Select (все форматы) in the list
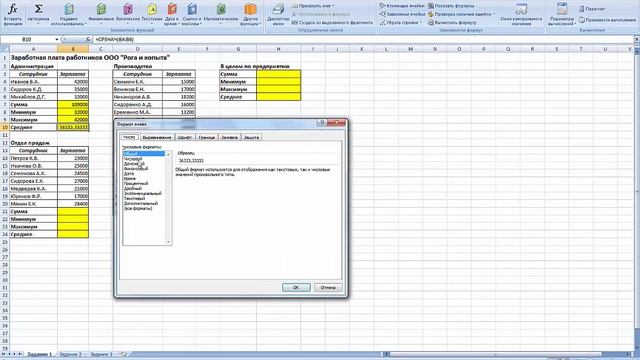Image resolution: width=640 pixels, height=360 pixels. [x=138, y=208]
